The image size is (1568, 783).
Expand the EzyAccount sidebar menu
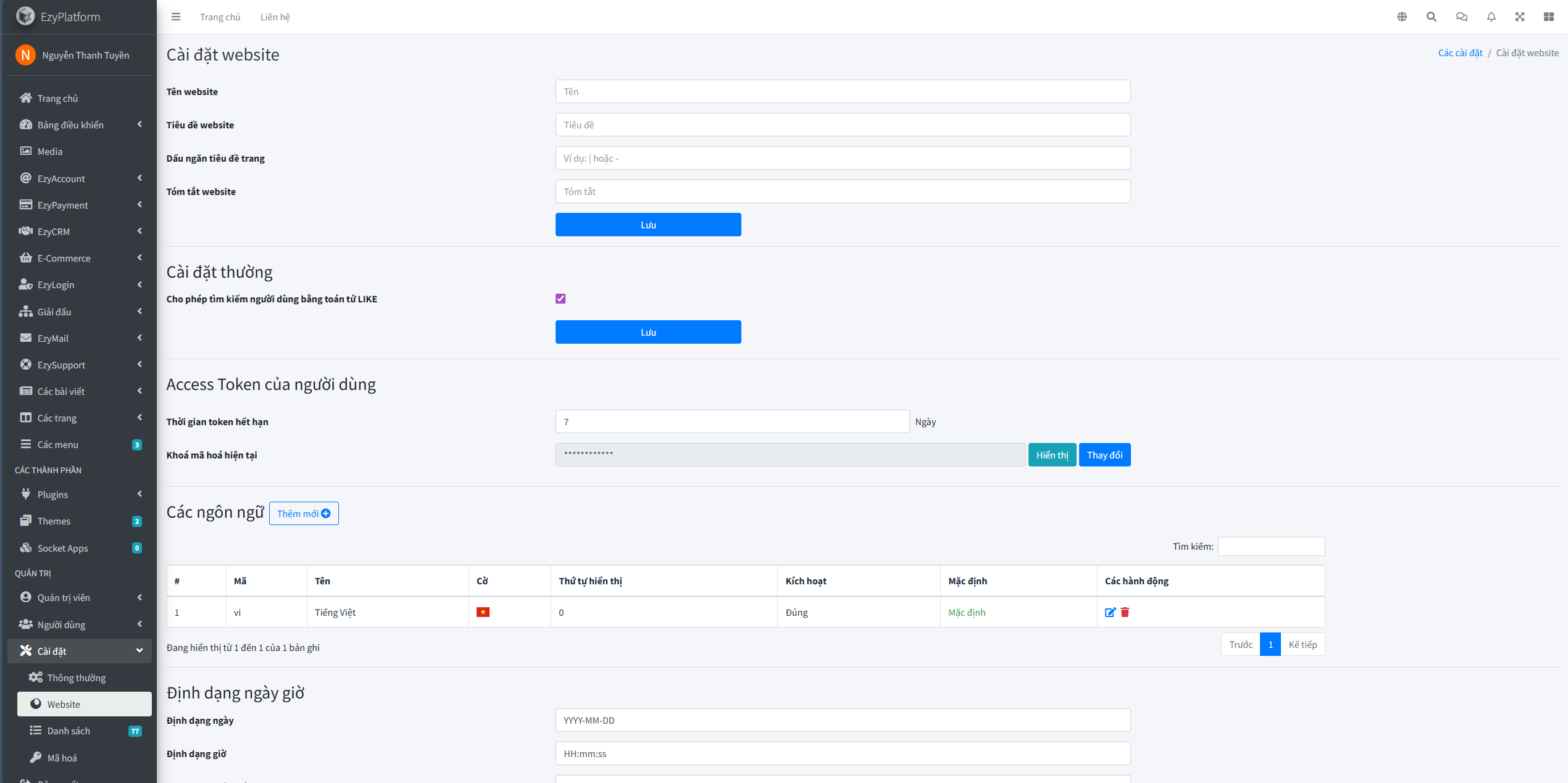click(x=80, y=178)
